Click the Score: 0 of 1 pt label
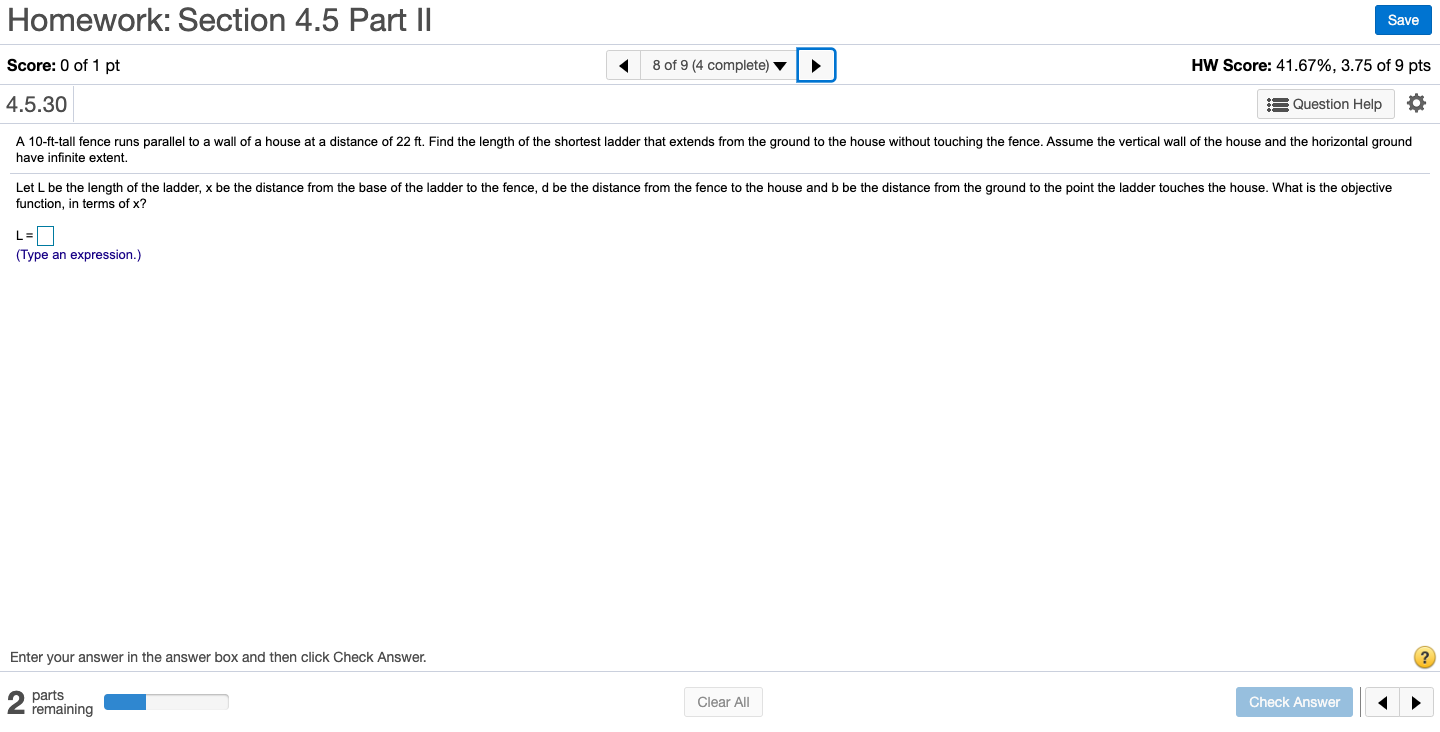This screenshot has height=732, width=1440. pos(63,66)
